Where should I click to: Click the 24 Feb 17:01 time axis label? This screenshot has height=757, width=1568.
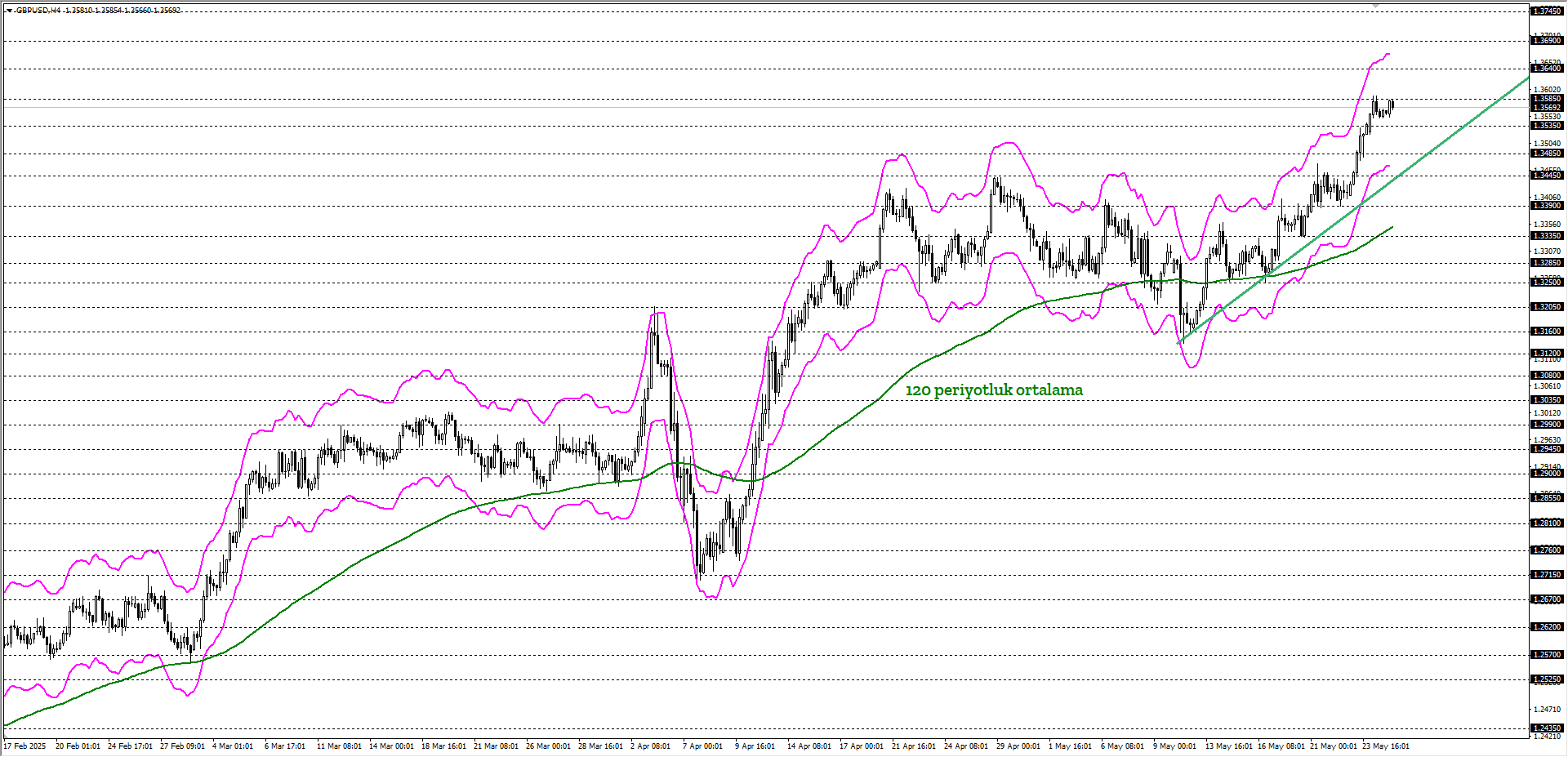[131, 746]
